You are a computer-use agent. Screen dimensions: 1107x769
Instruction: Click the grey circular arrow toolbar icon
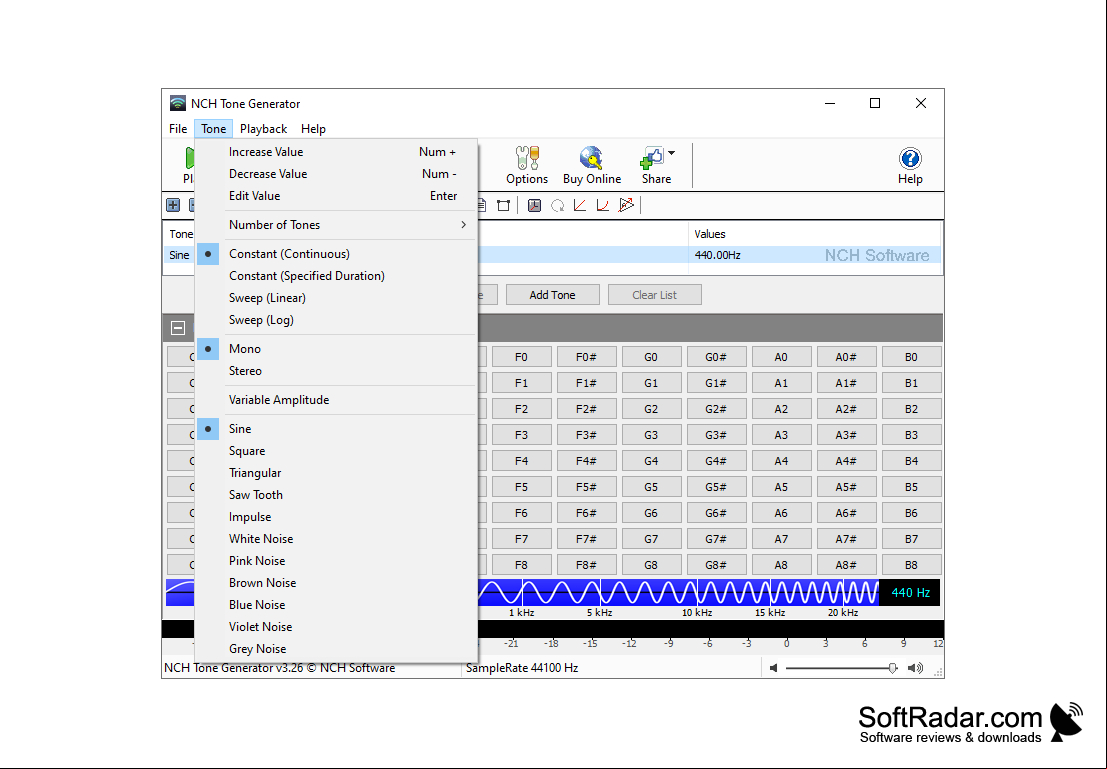[x=558, y=205]
